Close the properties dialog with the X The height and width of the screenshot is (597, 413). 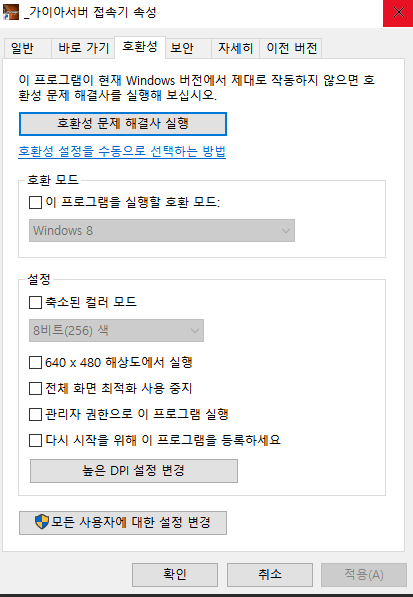pyautogui.click(x=398, y=13)
